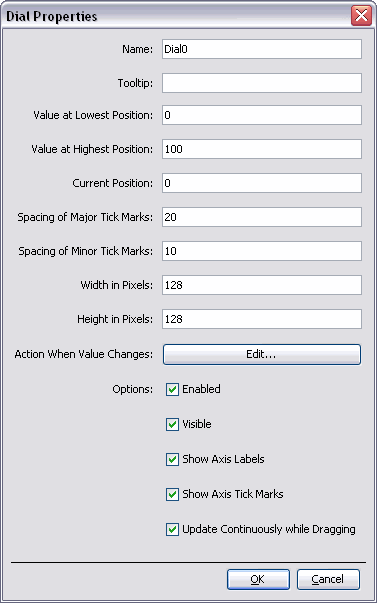This screenshot has width=377, height=603.
Task: Close the Dial Properties window
Action: point(361,16)
